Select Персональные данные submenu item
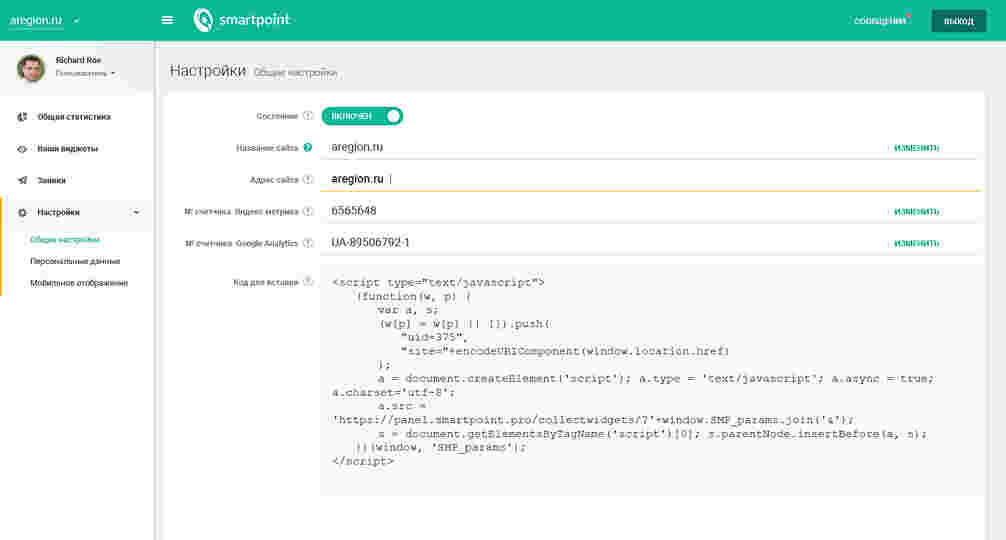1006x540 pixels. pos(75,261)
